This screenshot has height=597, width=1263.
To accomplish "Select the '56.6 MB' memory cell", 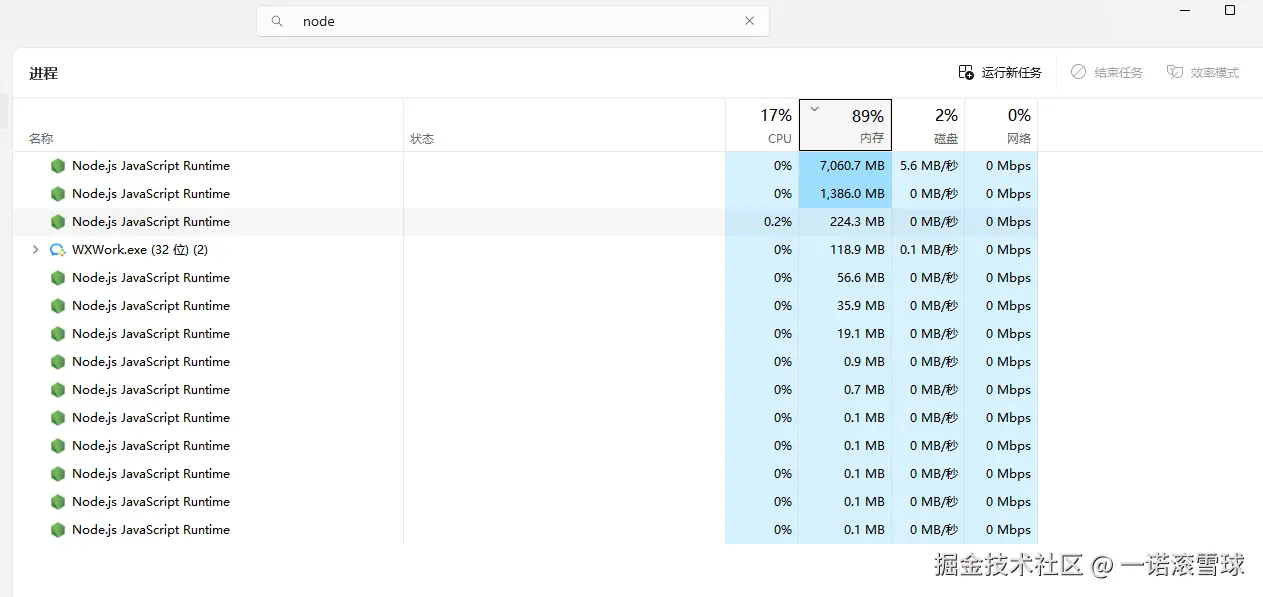I will 845,278.
